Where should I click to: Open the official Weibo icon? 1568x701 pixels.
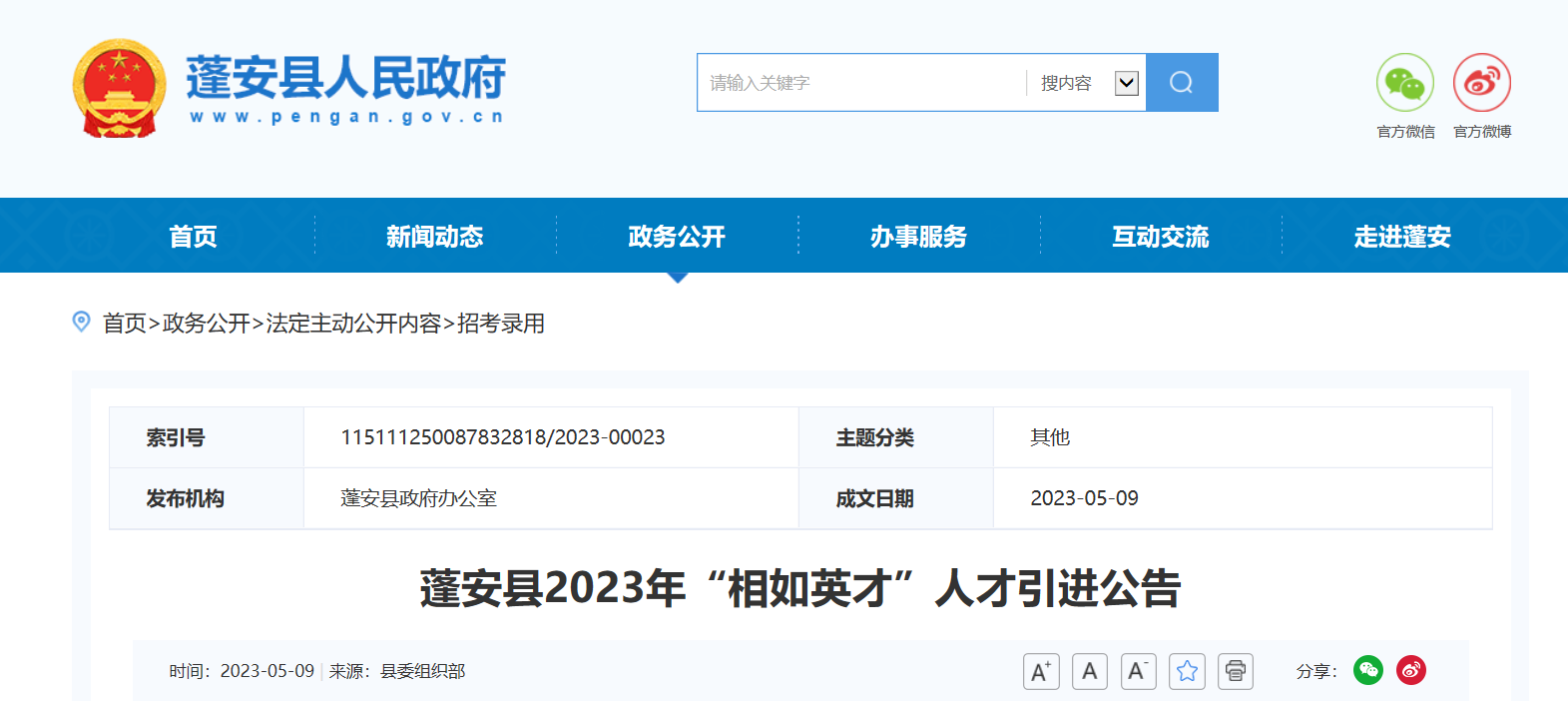pyautogui.click(x=1481, y=83)
